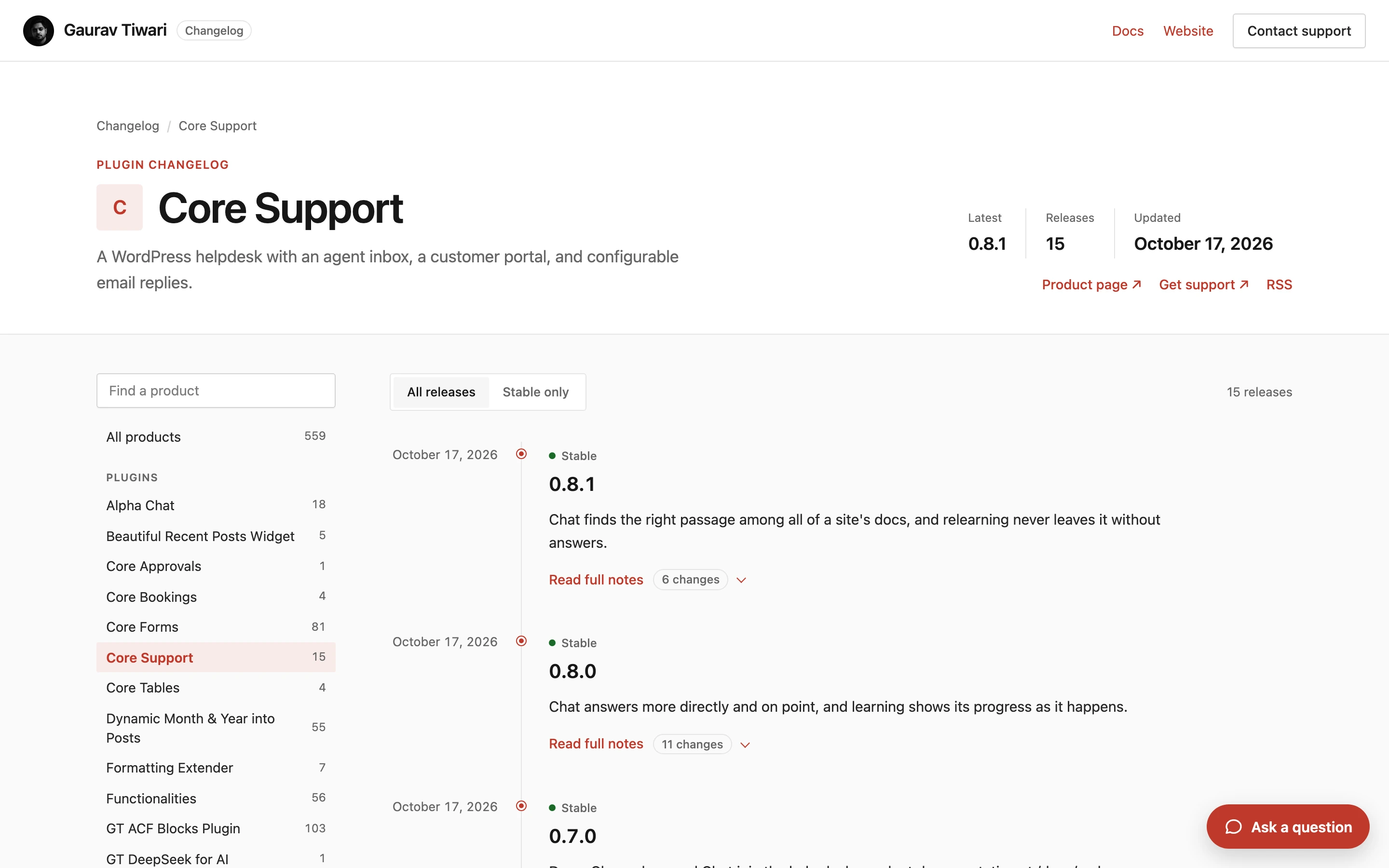Select Core Approvals plugin

(216, 566)
